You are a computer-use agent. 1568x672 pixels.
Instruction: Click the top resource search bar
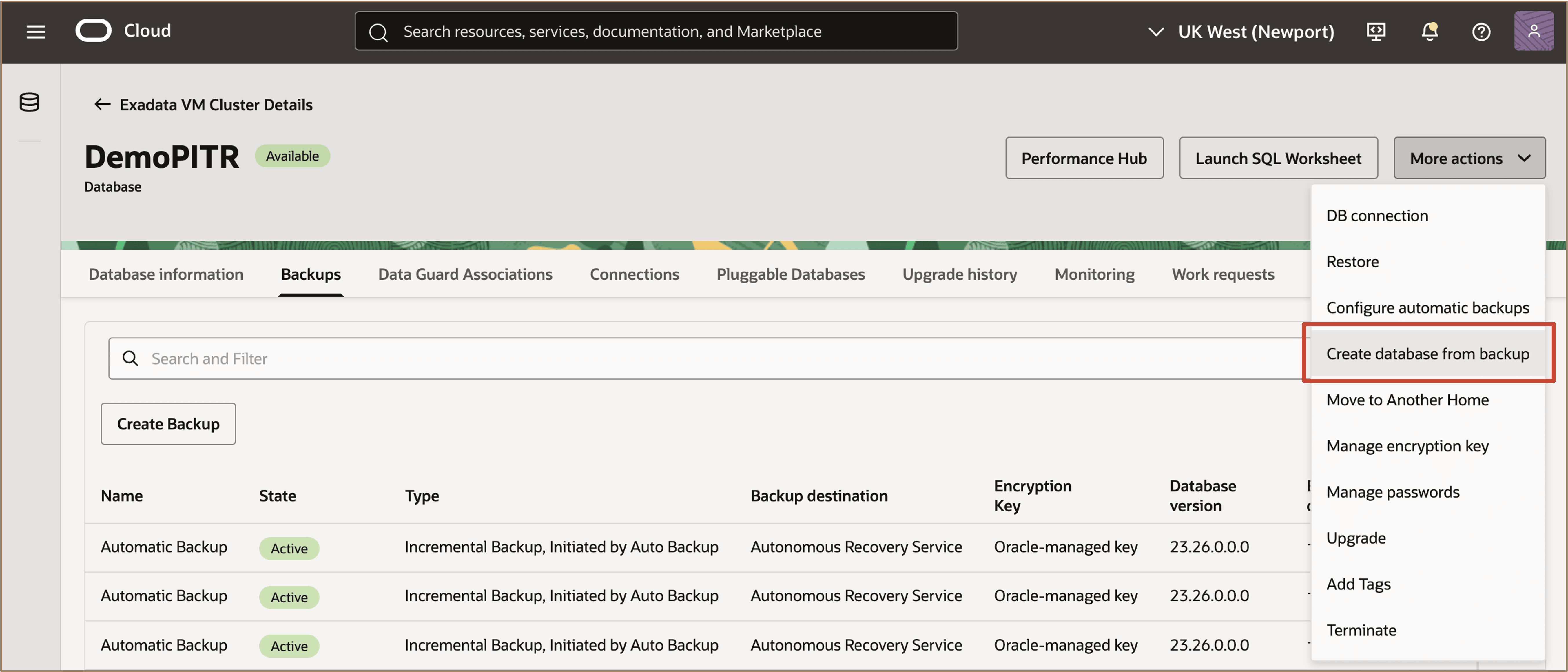point(656,32)
